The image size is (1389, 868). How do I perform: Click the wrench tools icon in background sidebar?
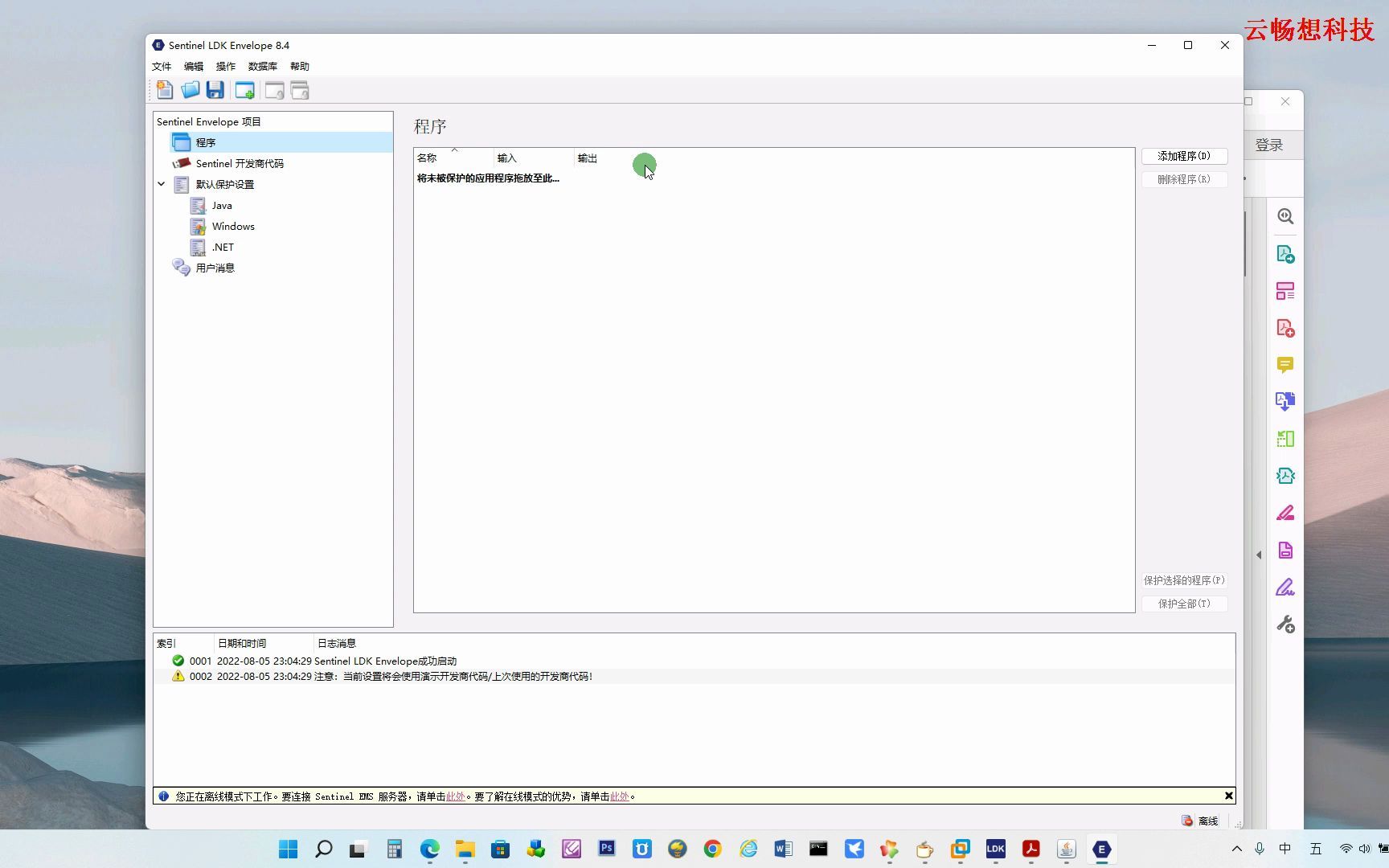click(x=1285, y=624)
